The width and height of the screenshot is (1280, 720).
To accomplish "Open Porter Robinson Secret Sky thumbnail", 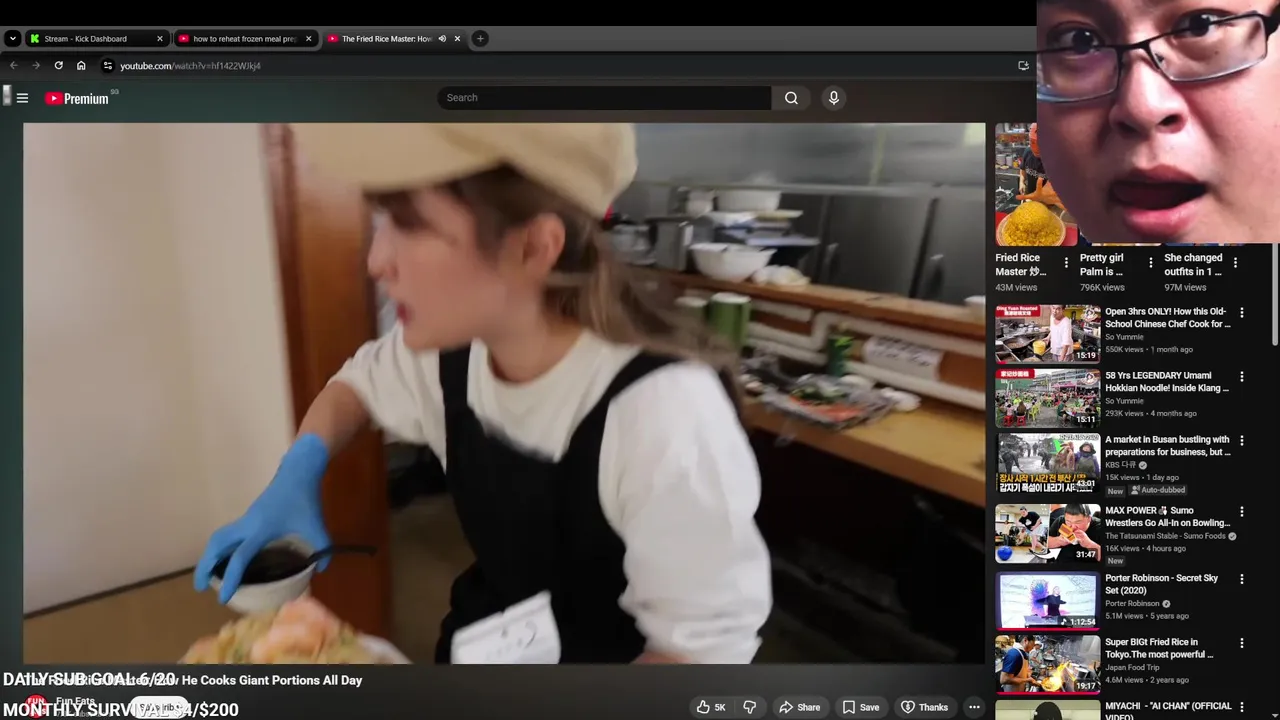I will 1047,600.
